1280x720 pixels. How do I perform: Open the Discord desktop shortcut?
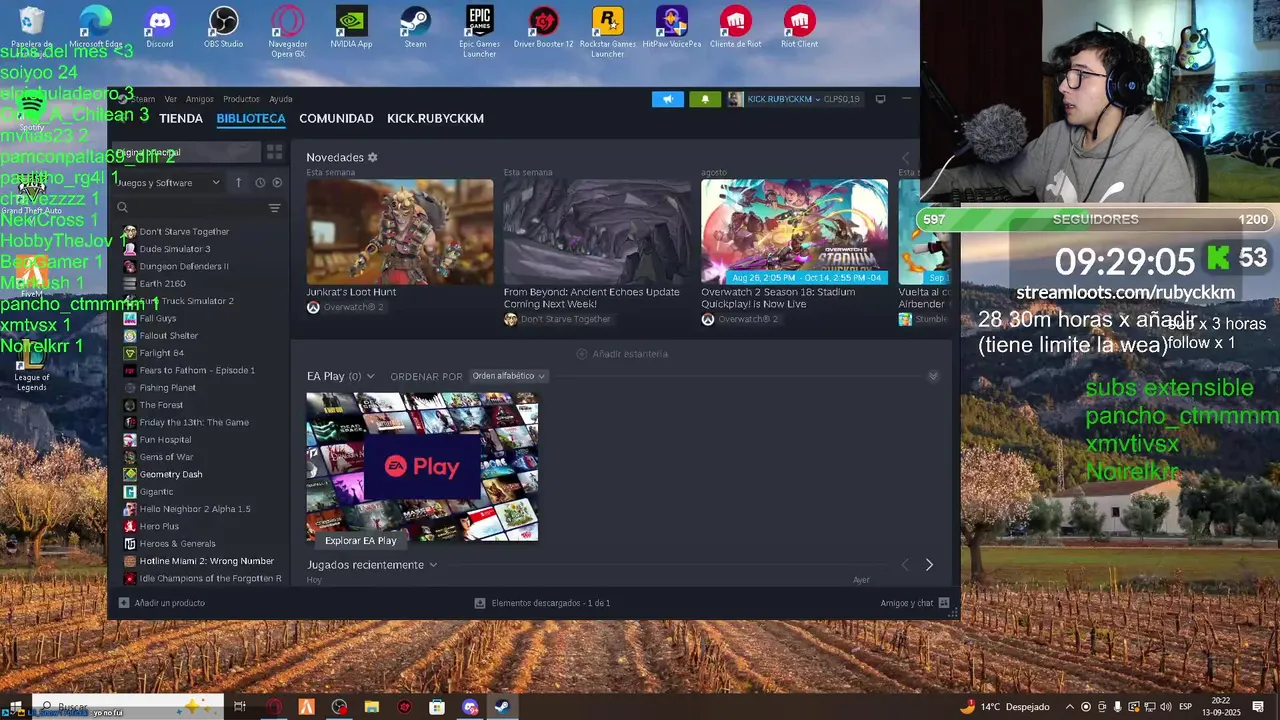(x=159, y=27)
